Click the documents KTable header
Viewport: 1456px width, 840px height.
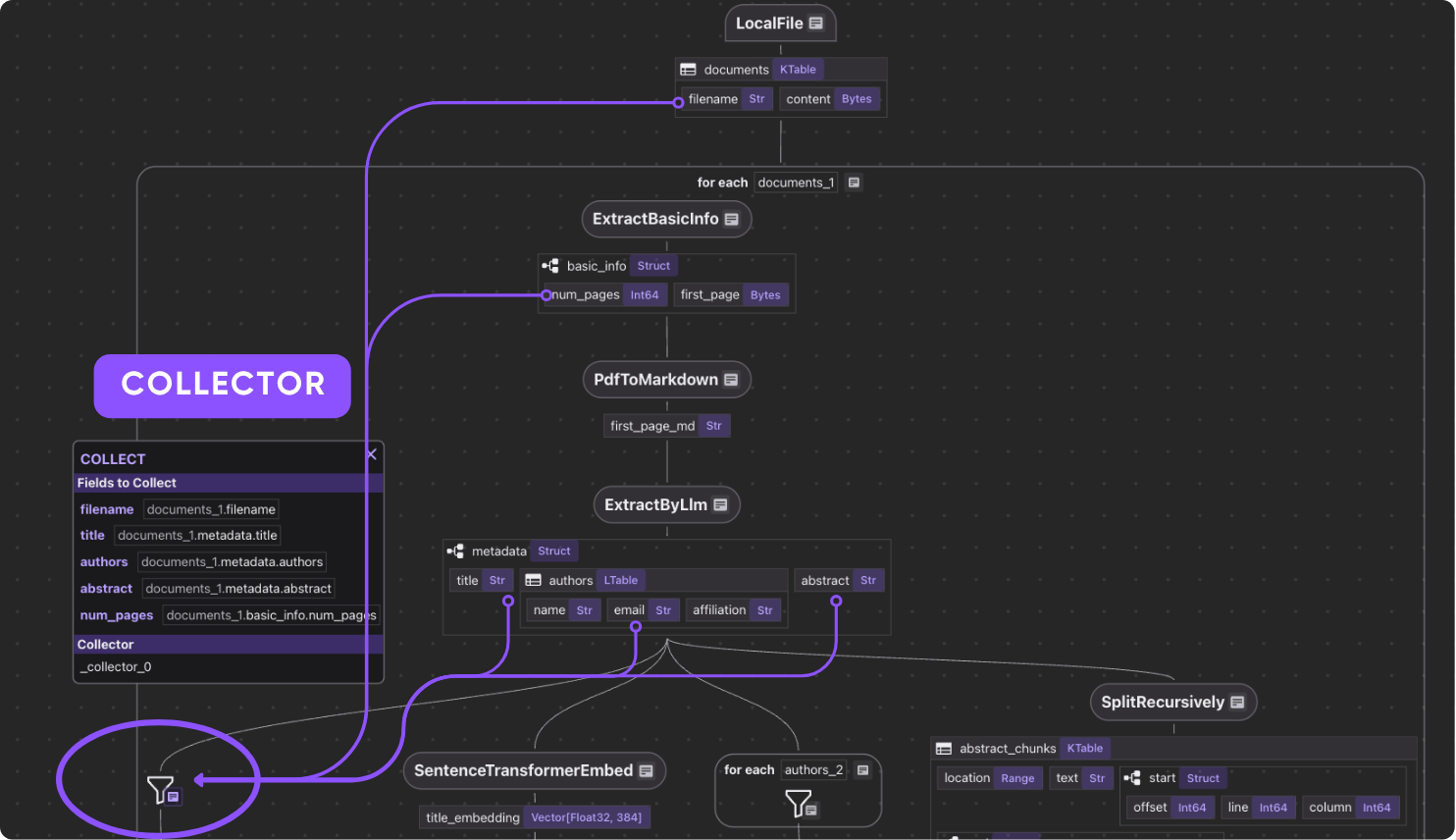[x=751, y=70]
